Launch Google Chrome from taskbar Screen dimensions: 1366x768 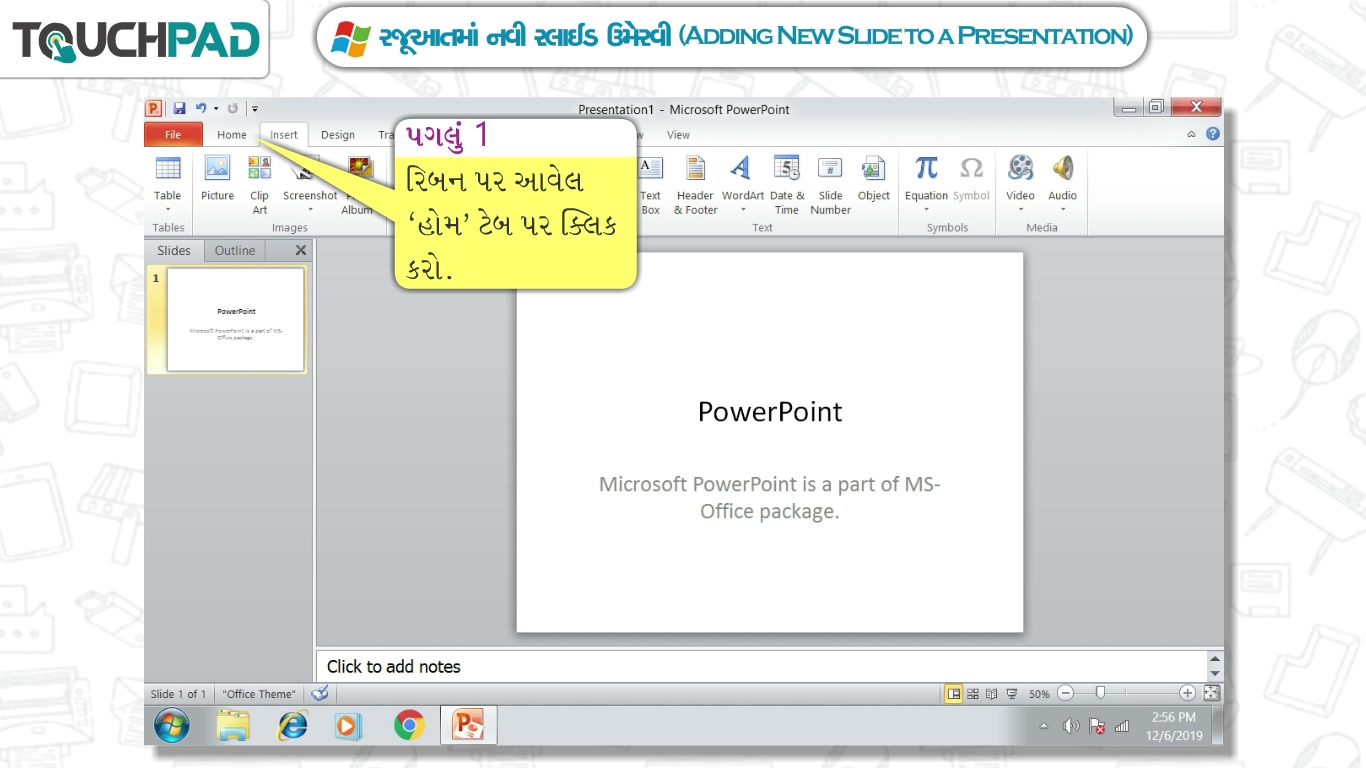tap(408, 725)
